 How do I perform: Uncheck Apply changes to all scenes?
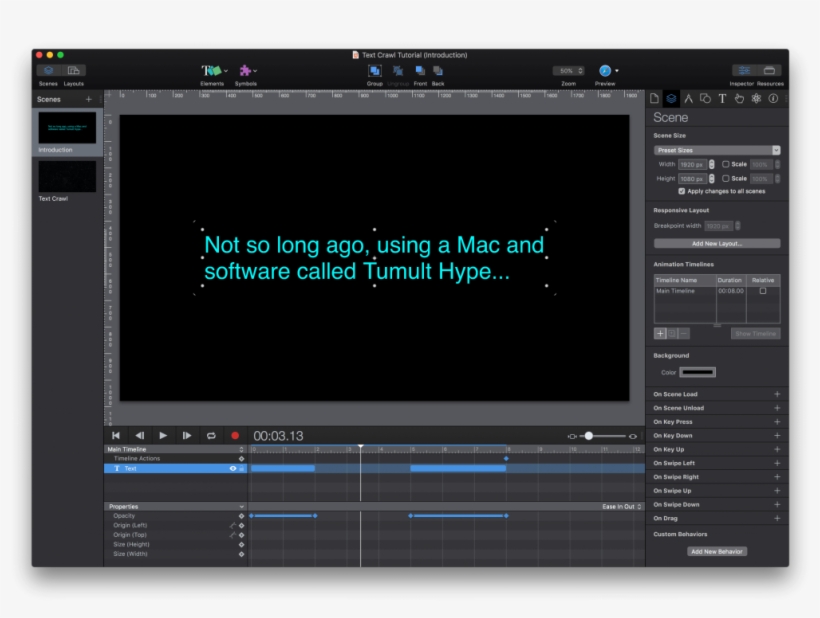click(x=682, y=190)
